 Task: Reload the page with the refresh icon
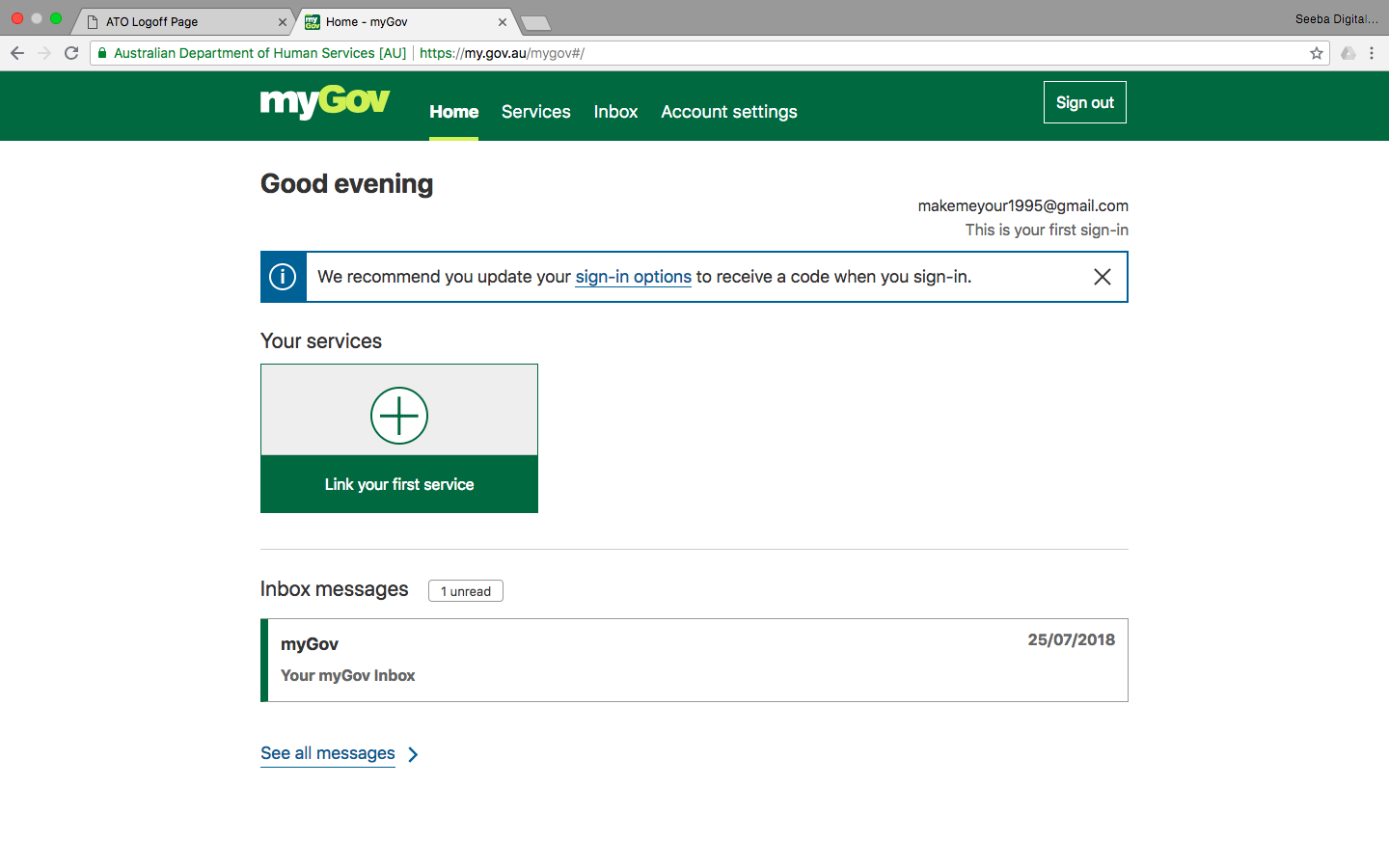71,53
